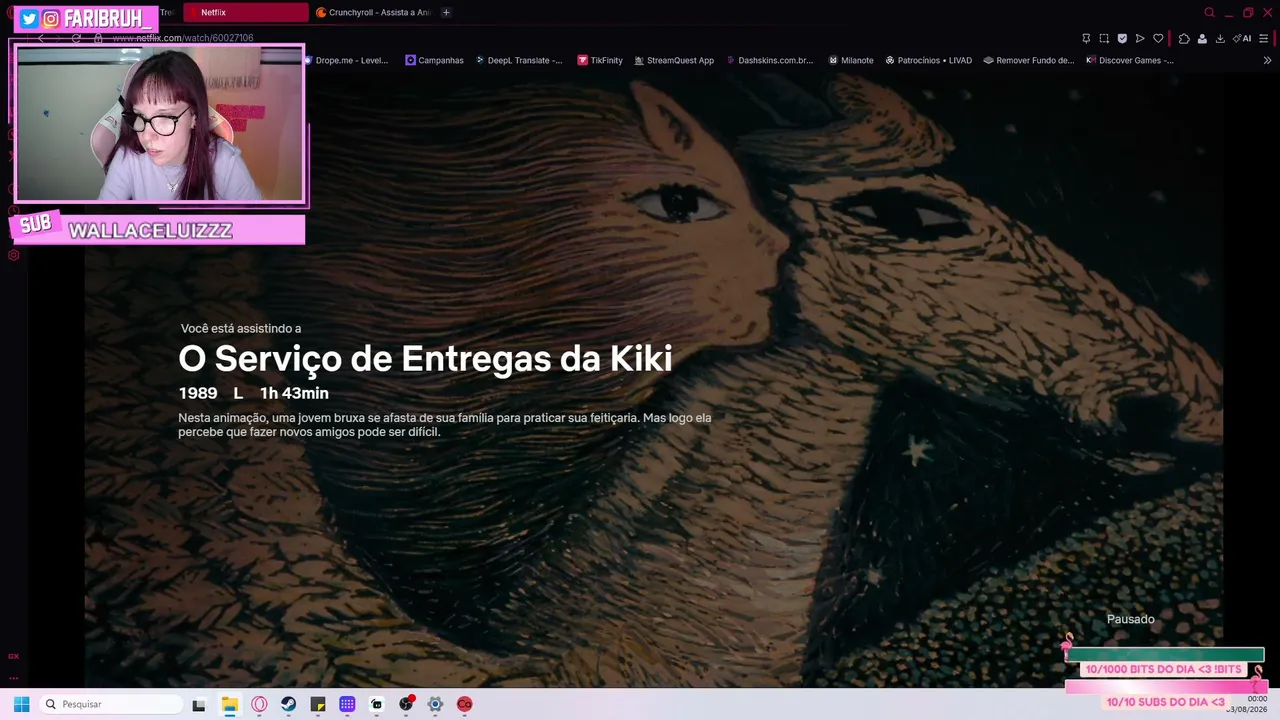Click the 'Pausado' status text
Viewport: 1280px width, 720px height.
tap(1131, 620)
